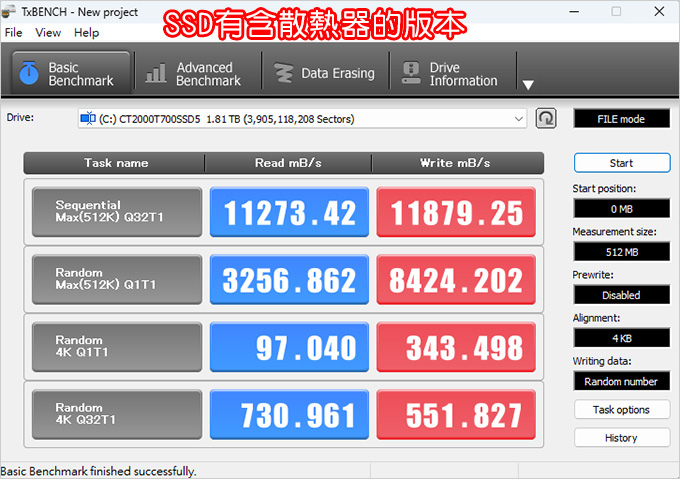Click the Random 4K Q1T1 task button
The image size is (680, 479).
tap(117, 347)
